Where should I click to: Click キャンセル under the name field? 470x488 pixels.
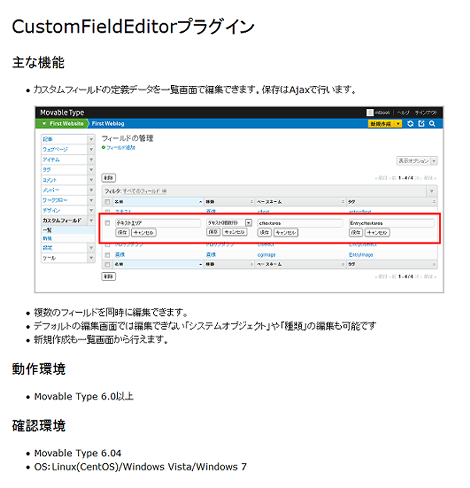144,233
